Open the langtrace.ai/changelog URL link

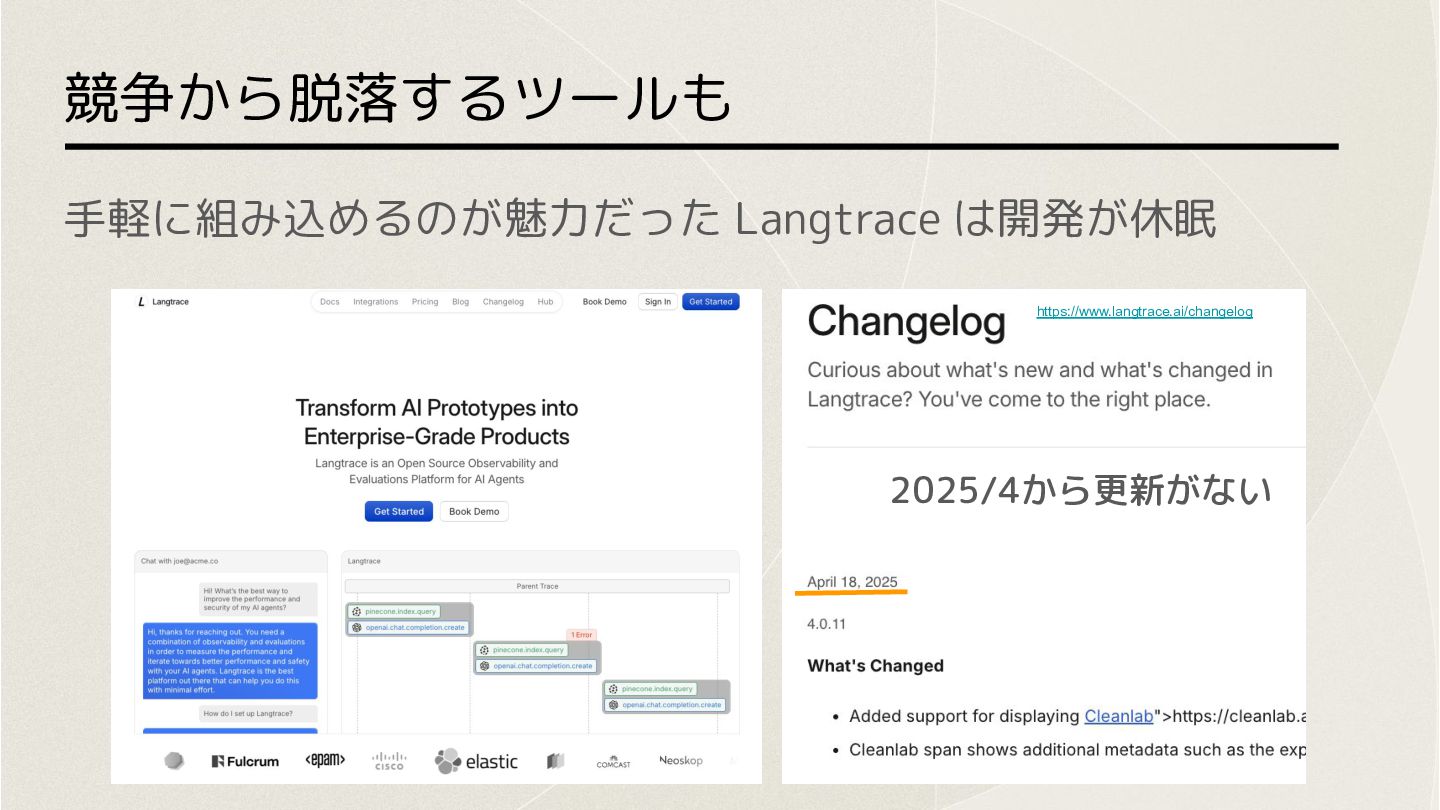pyautogui.click(x=1145, y=312)
